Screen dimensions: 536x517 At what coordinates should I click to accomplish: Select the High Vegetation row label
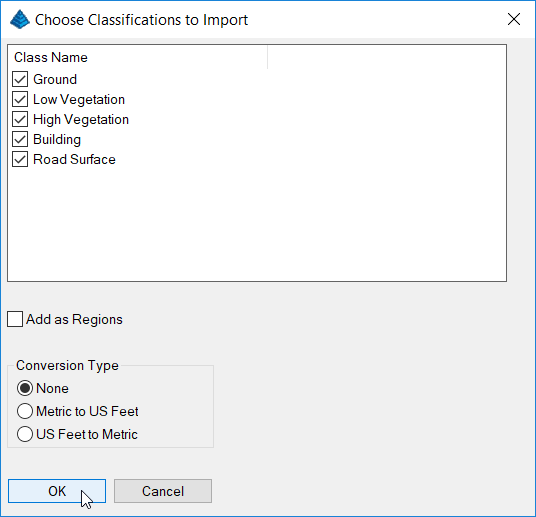(x=81, y=119)
